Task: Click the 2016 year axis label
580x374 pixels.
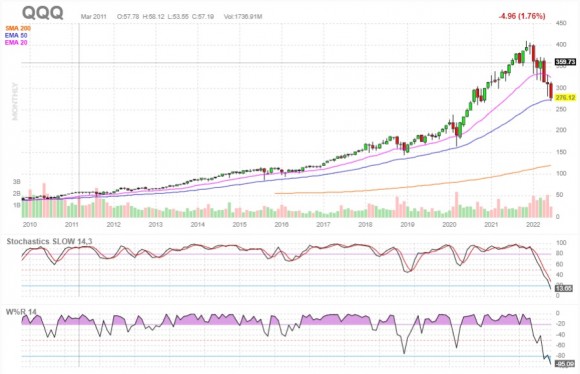Action: pos(281,225)
